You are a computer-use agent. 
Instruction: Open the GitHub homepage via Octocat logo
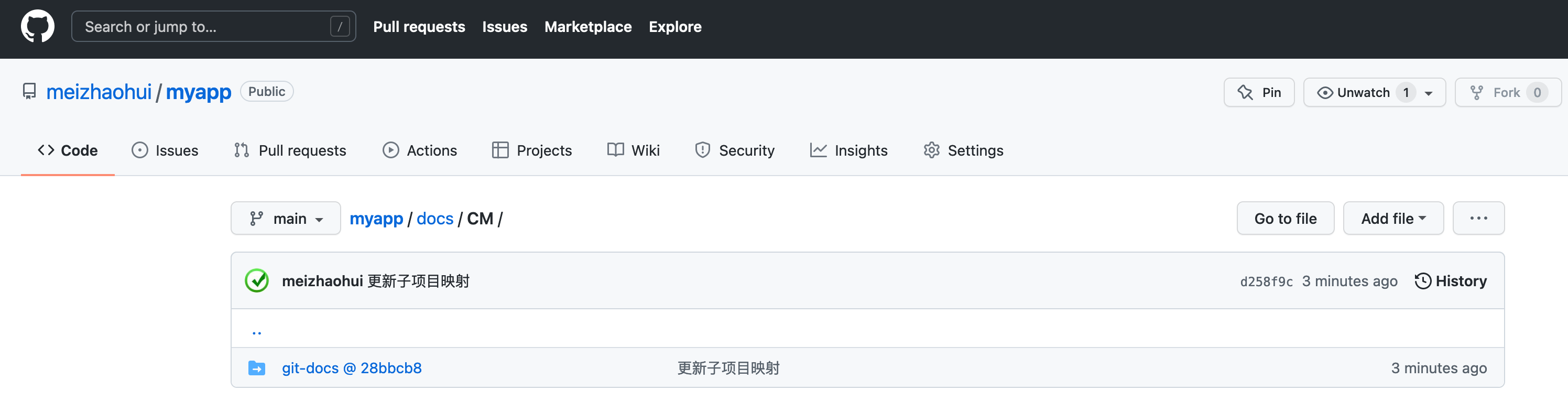[x=38, y=26]
